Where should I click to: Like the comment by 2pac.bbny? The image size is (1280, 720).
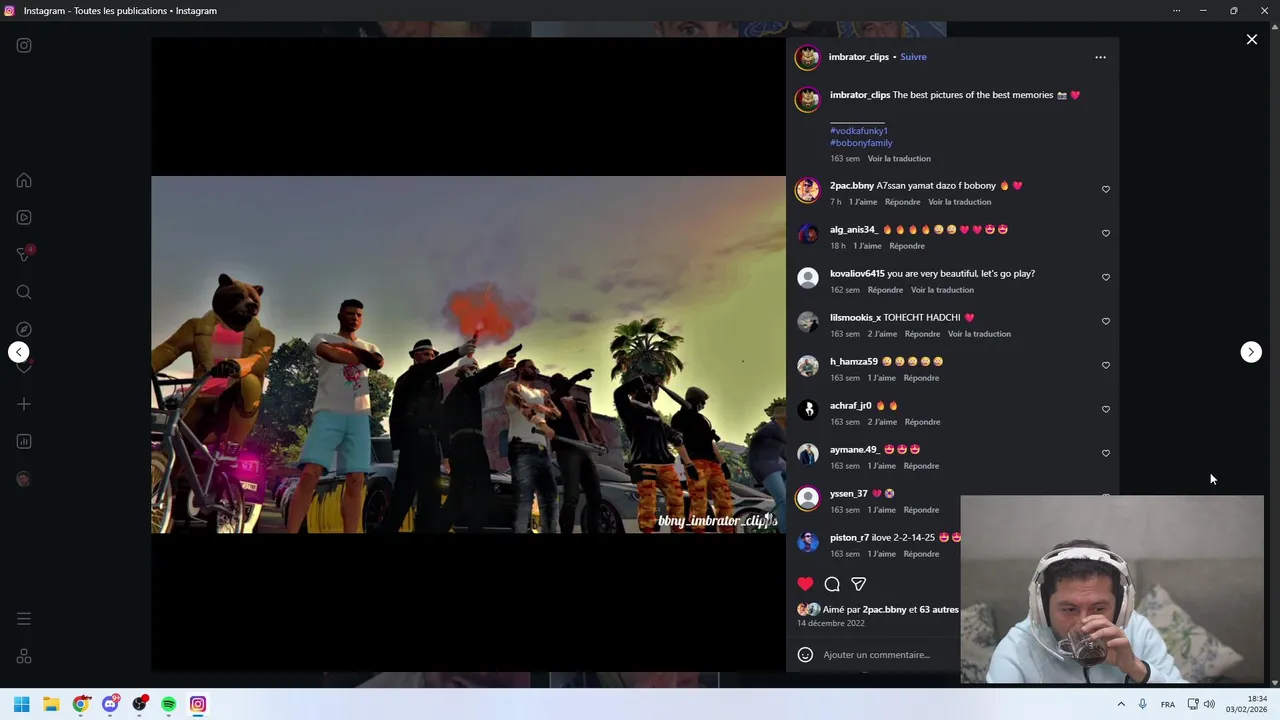(1106, 189)
